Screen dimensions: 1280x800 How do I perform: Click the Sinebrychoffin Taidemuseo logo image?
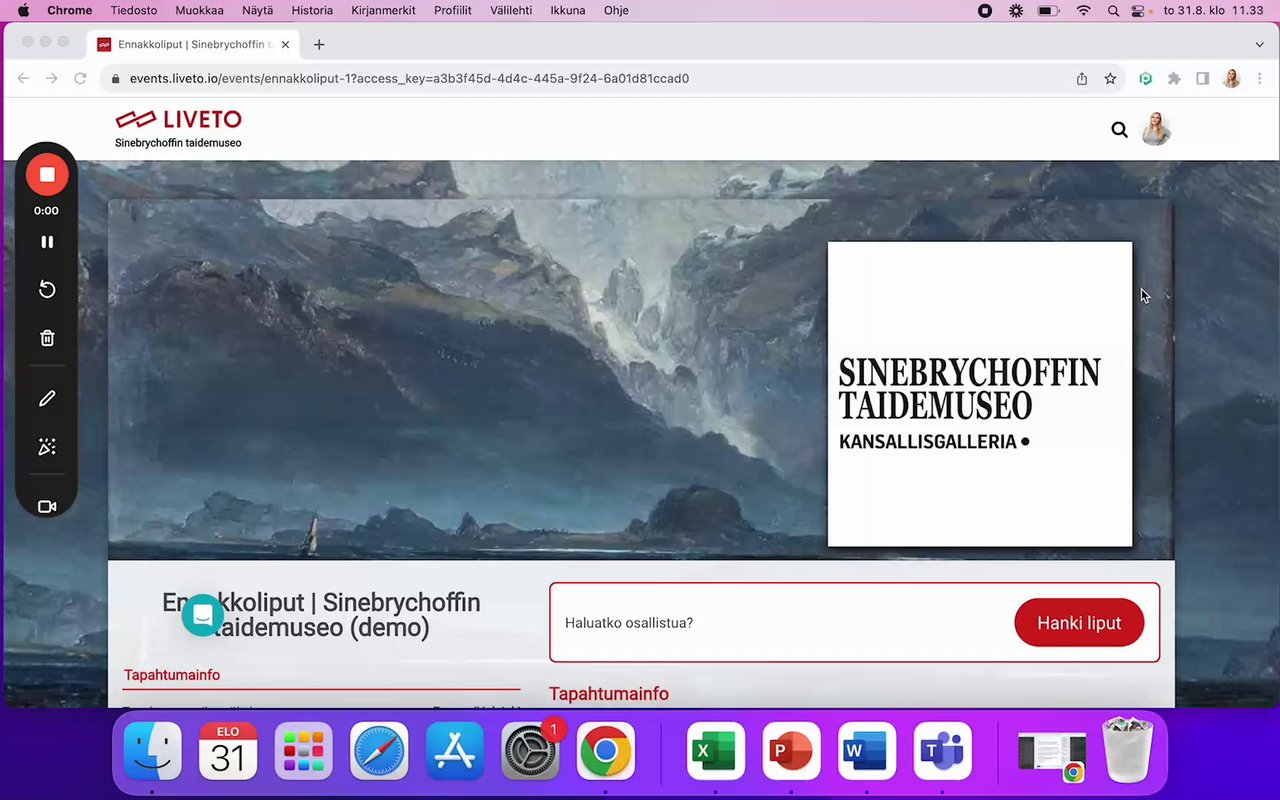point(980,394)
